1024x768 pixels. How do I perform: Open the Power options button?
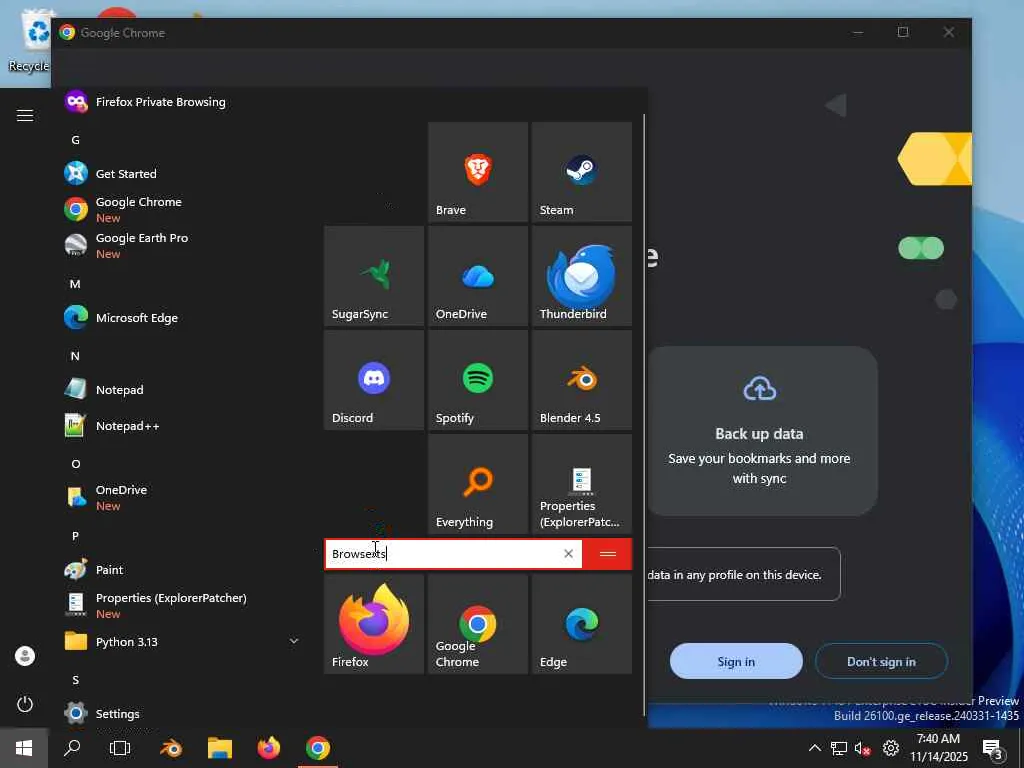tap(25, 704)
